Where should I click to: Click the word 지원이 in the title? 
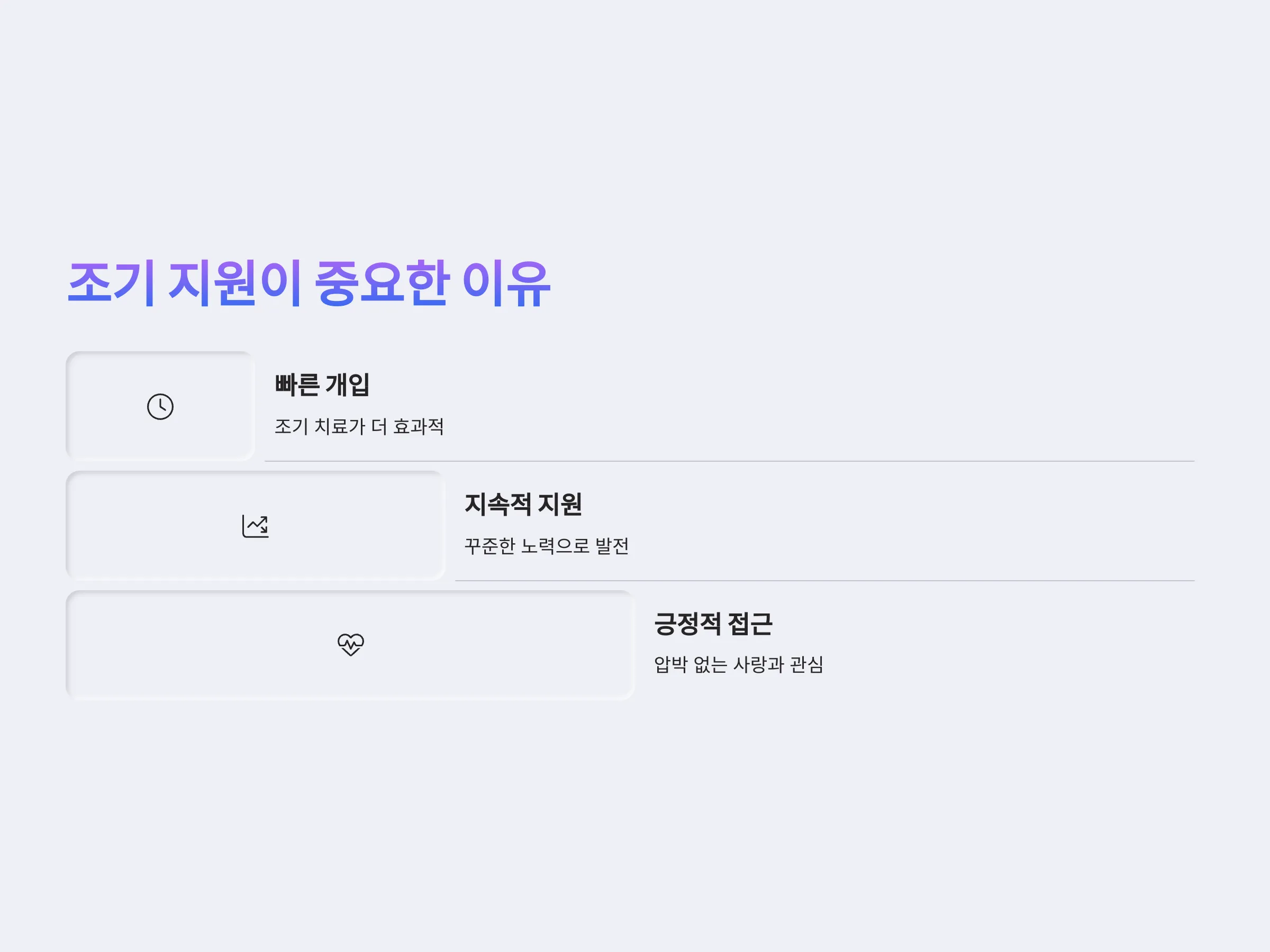(235, 282)
